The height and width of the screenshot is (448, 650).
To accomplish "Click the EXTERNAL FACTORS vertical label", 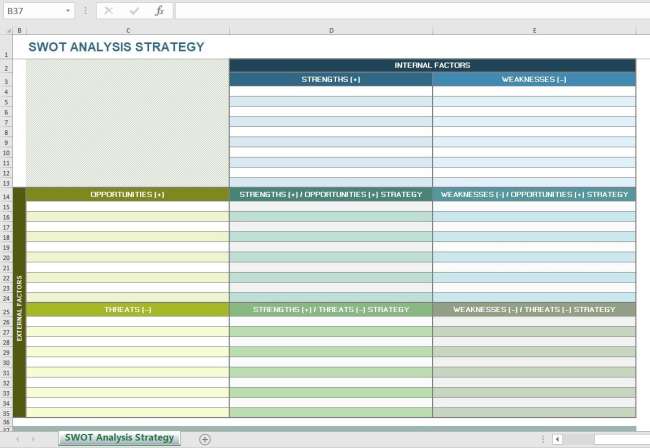I will pyautogui.click(x=19, y=308).
